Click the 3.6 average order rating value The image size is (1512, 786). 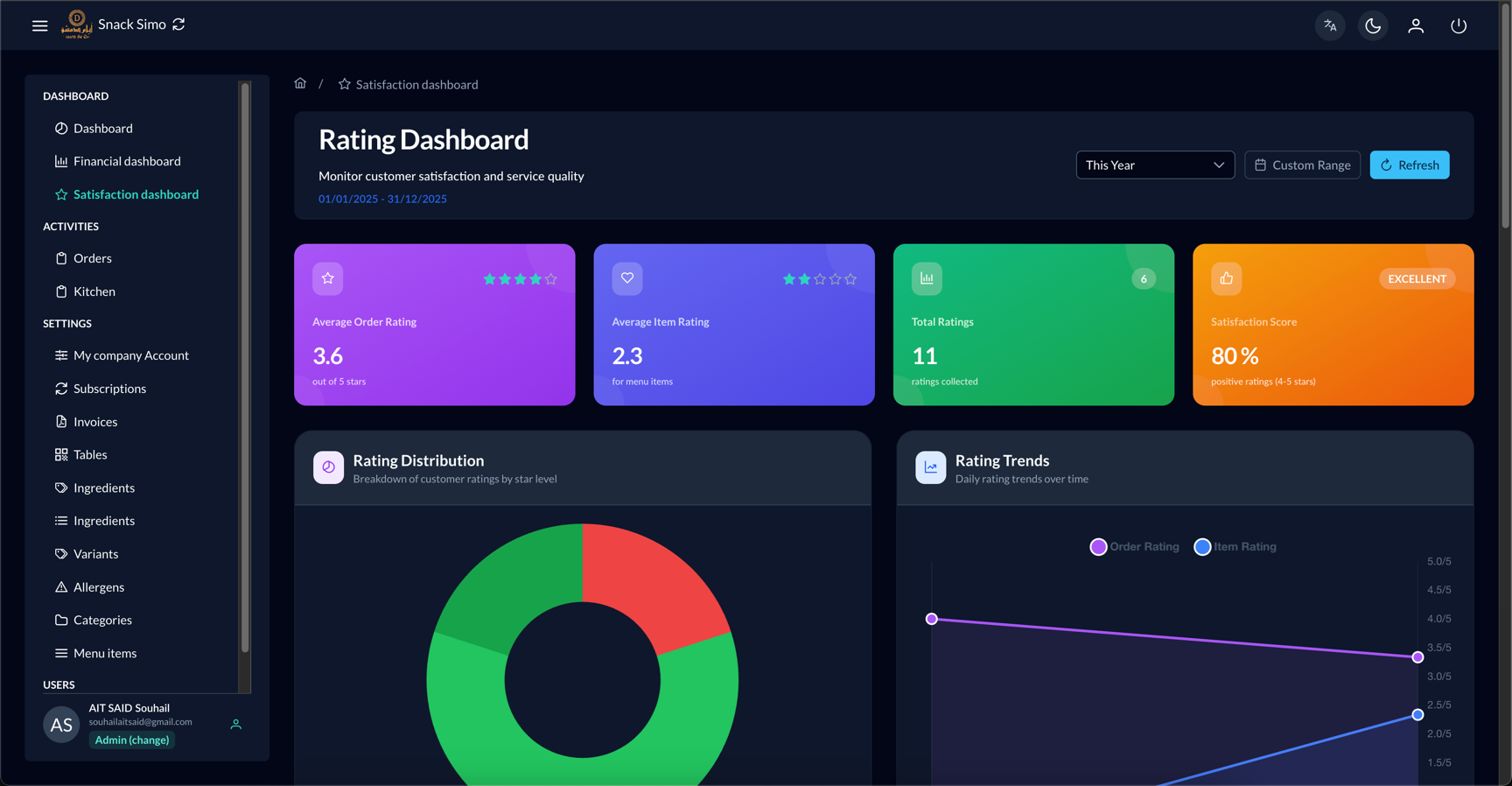(327, 356)
